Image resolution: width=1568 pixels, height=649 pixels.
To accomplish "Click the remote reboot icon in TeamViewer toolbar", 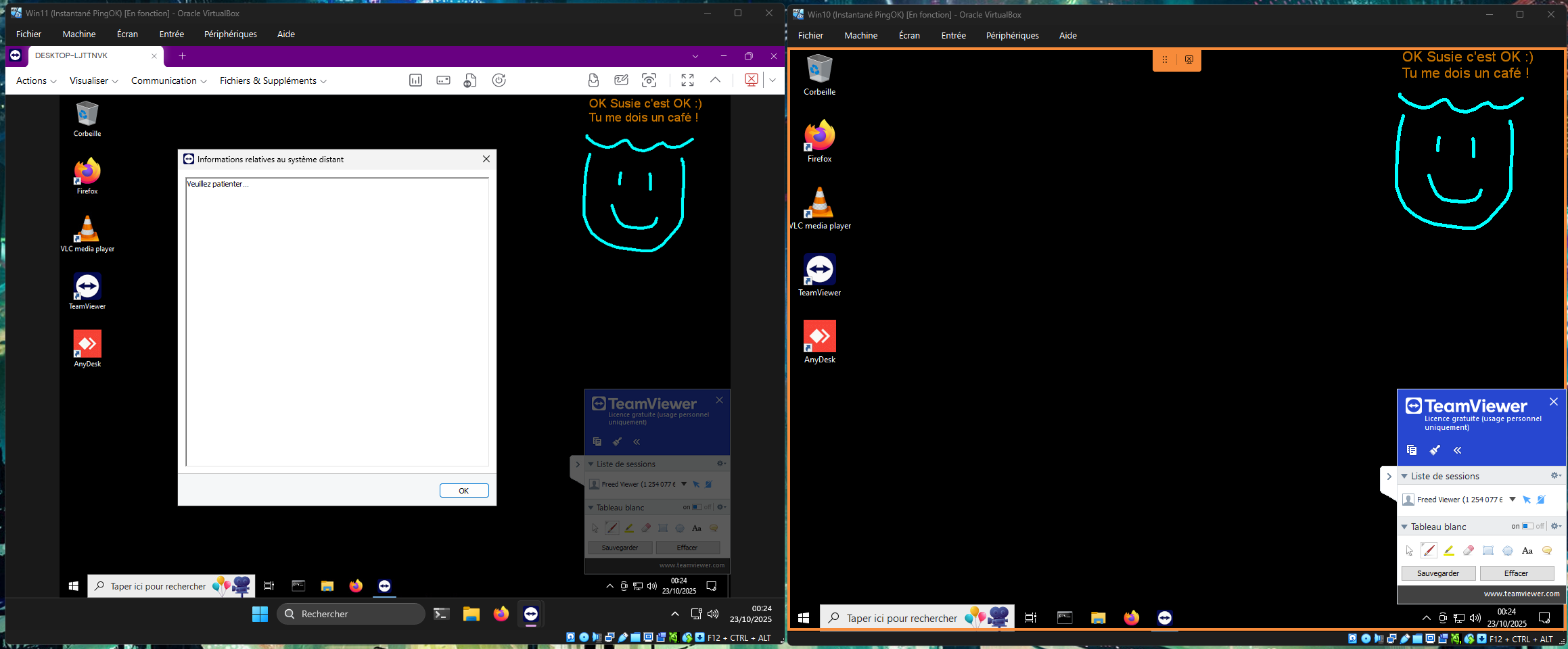I will 499,80.
